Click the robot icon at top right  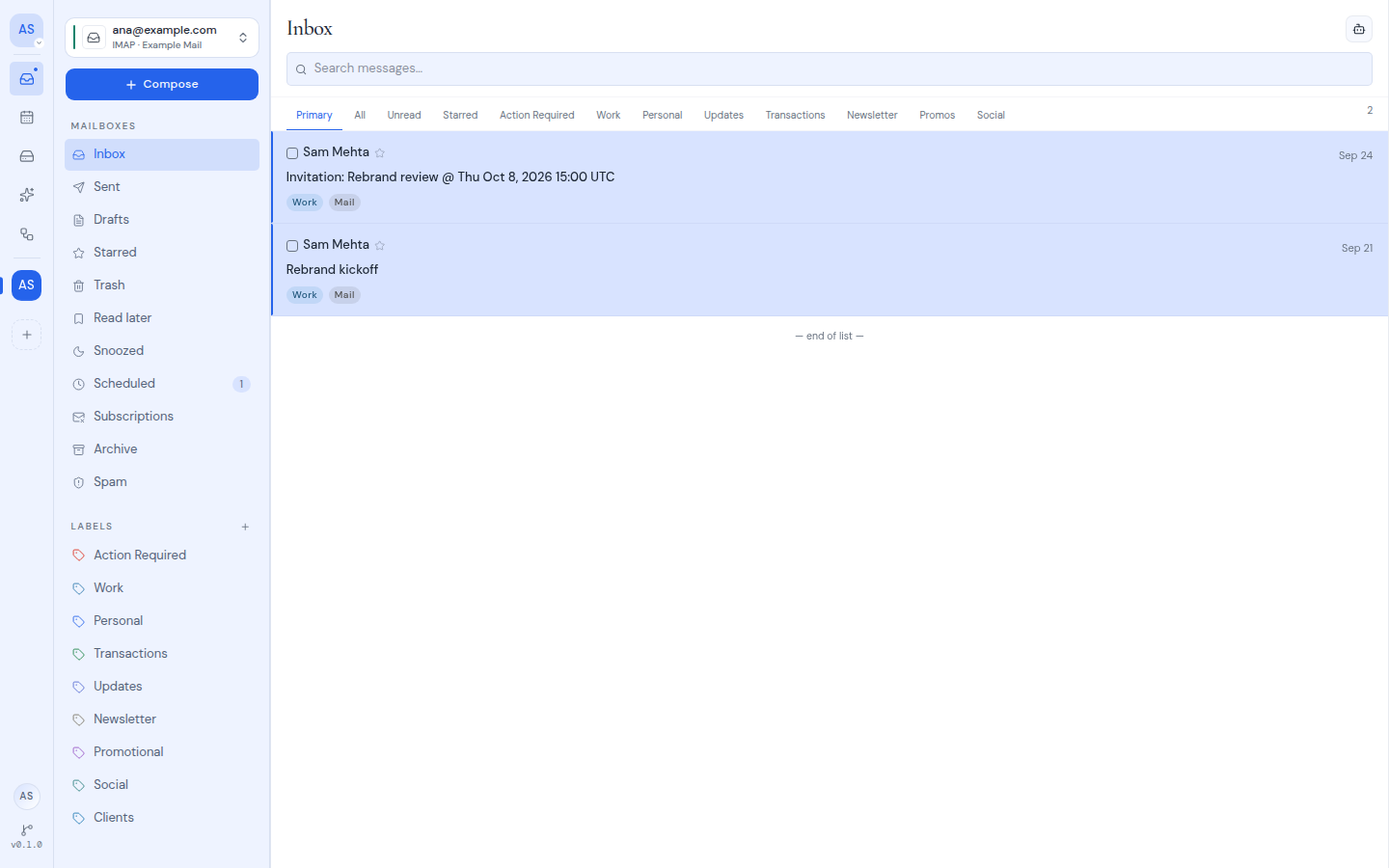click(1359, 29)
